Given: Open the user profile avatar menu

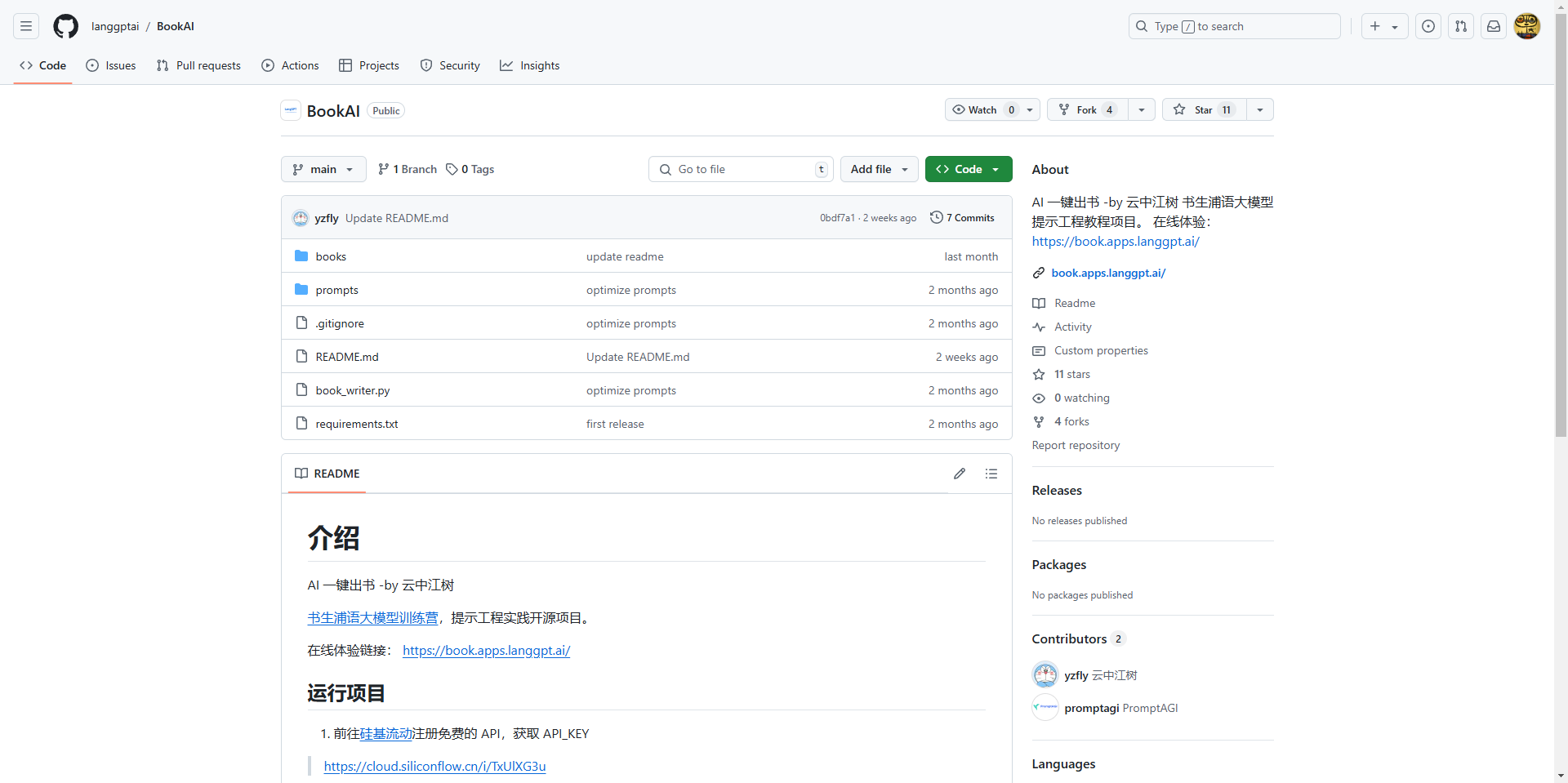Looking at the screenshot, I should click(x=1527, y=26).
